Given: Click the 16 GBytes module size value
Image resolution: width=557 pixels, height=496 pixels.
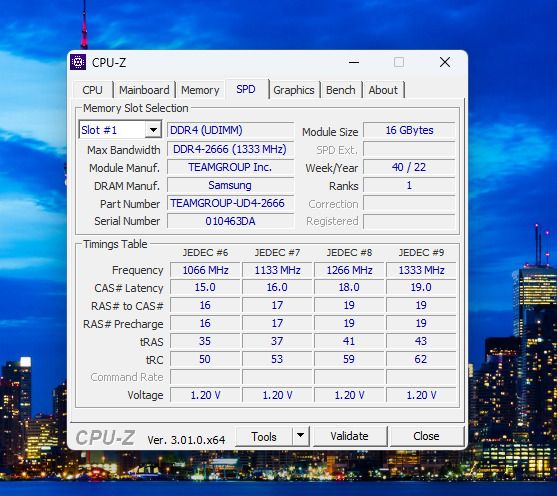Looking at the screenshot, I should [x=409, y=130].
